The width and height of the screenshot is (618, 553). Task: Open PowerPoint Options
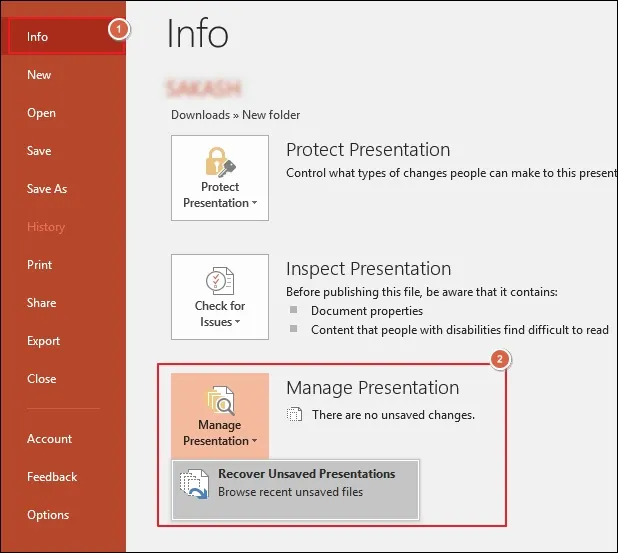[x=48, y=514]
